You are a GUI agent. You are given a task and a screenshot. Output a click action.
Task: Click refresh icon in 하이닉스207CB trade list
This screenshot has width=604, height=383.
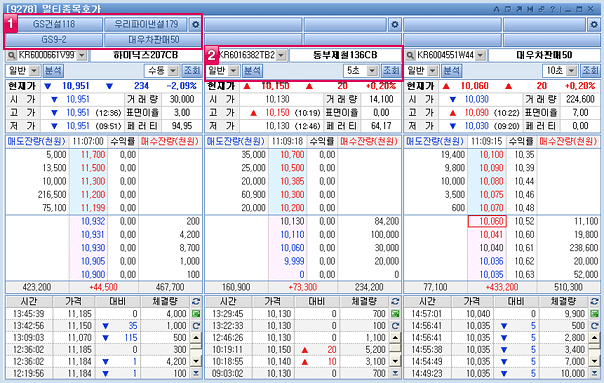coord(196,326)
